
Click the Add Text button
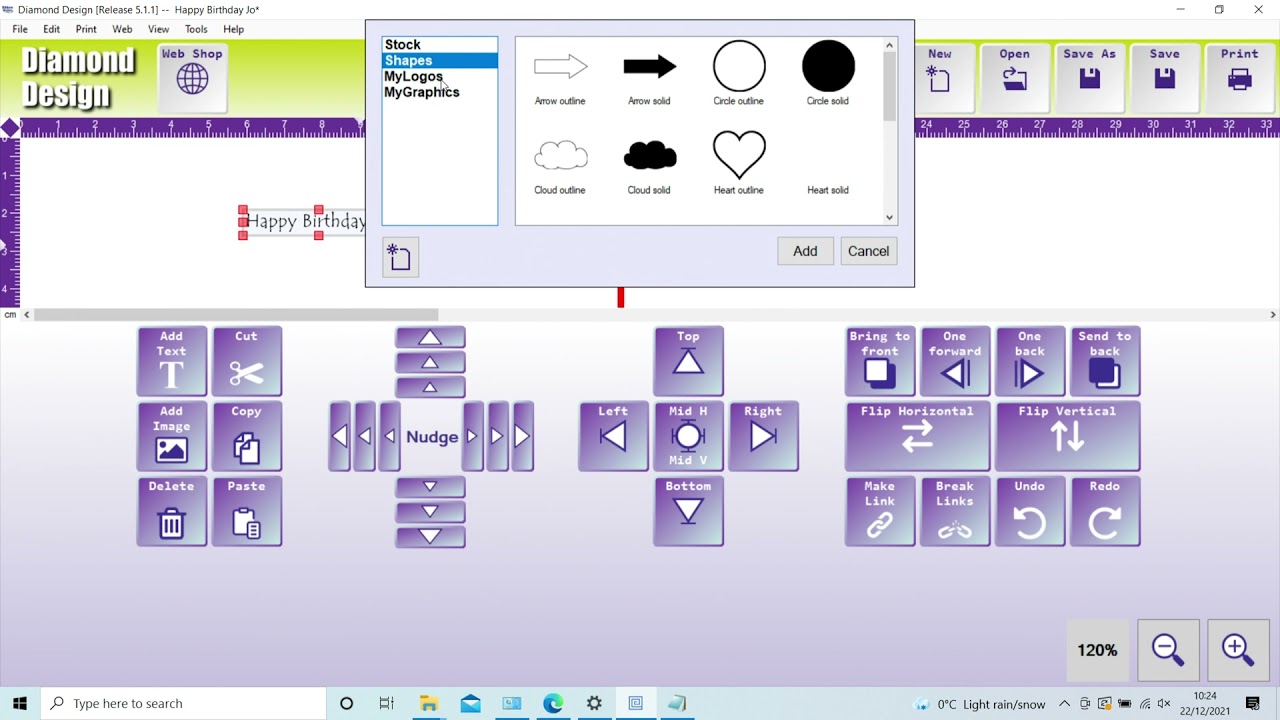coord(172,361)
